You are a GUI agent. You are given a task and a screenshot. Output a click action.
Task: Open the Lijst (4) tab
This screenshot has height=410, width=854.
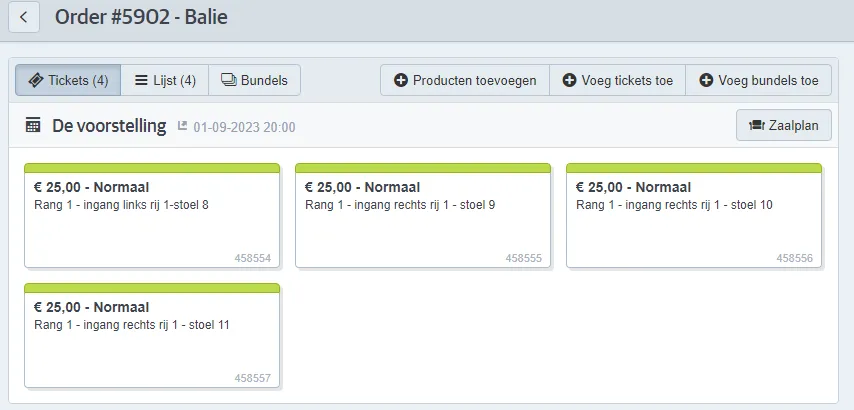click(x=164, y=81)
